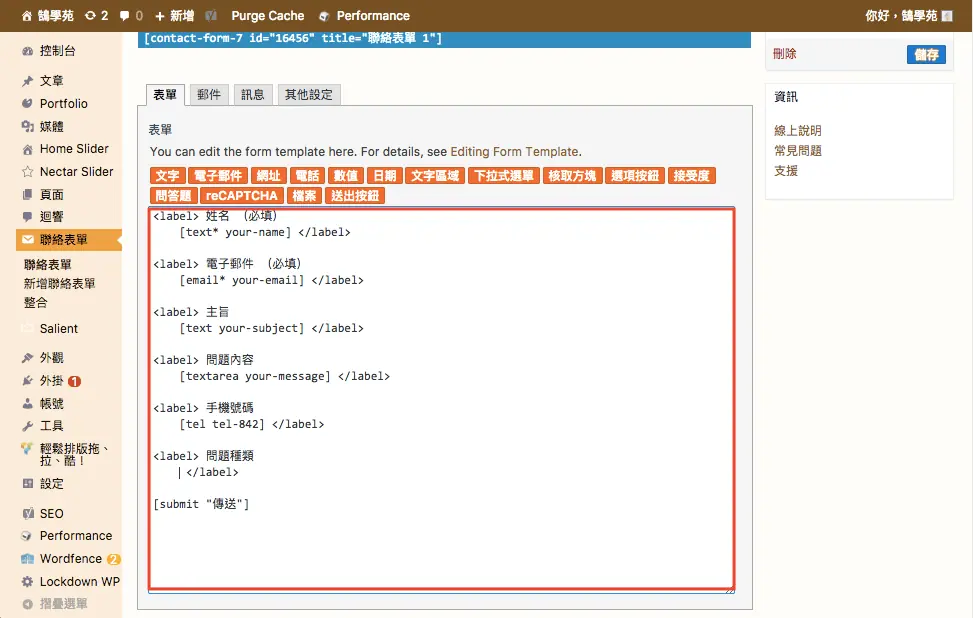
Task: Select the 聯絡表單 envelope menu item
Action: point(68,240)
